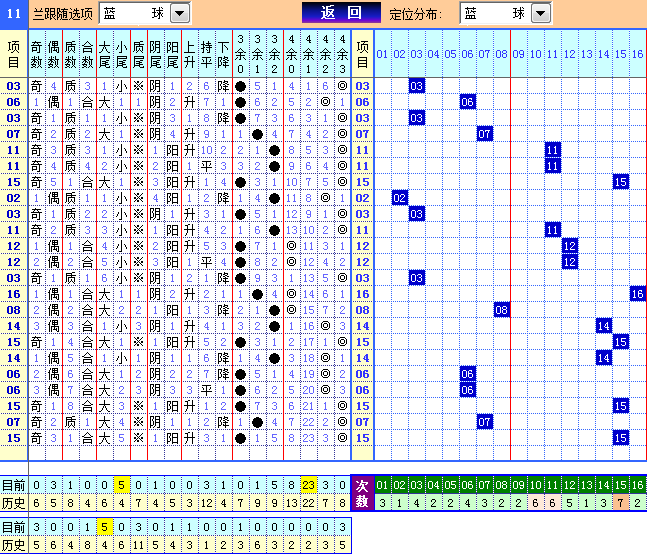Viewport: 647px width, 554px height.
Task: Click the blue 08 marker in distribution grid
Action: point(501,310)
